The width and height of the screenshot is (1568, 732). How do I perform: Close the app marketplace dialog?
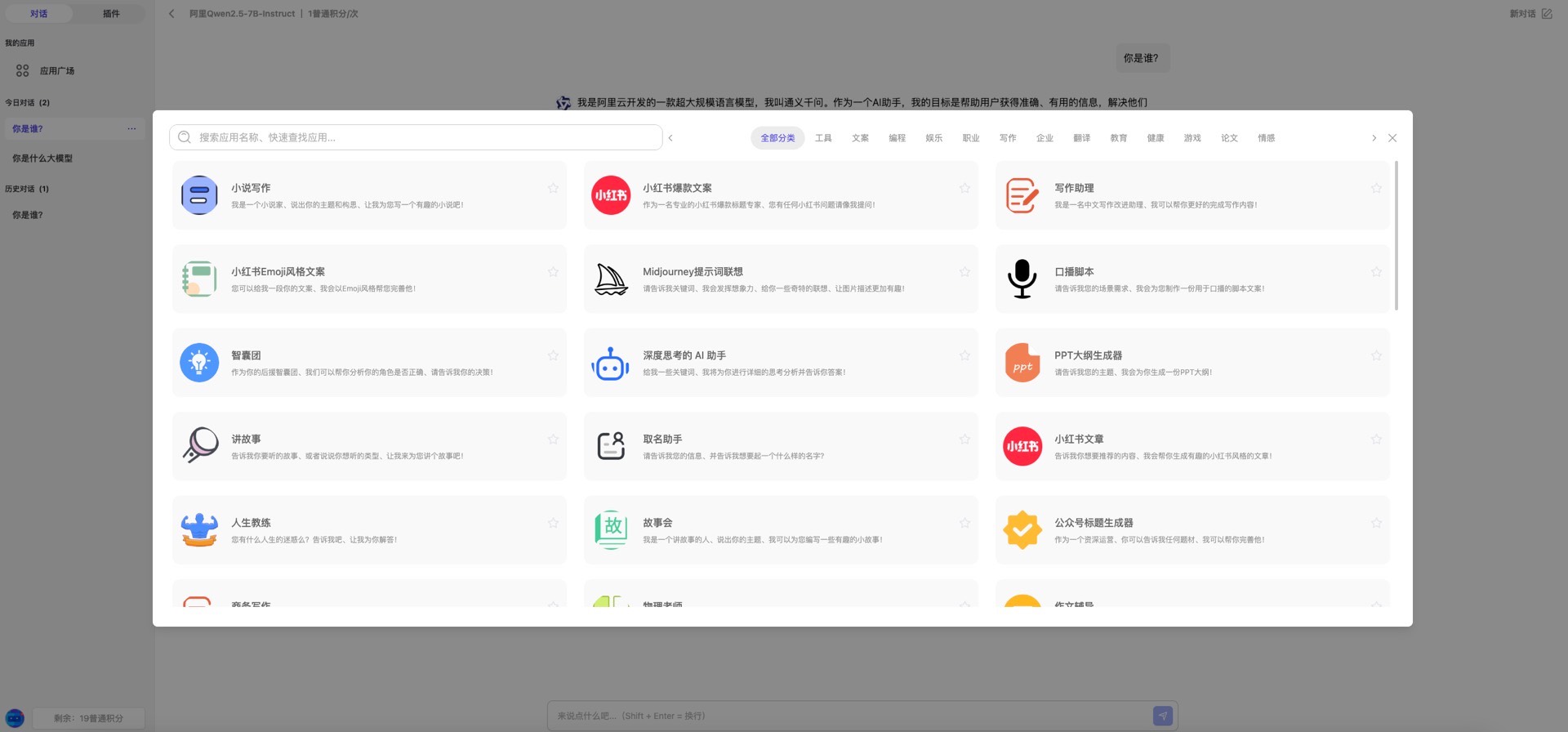(1392, 138)
